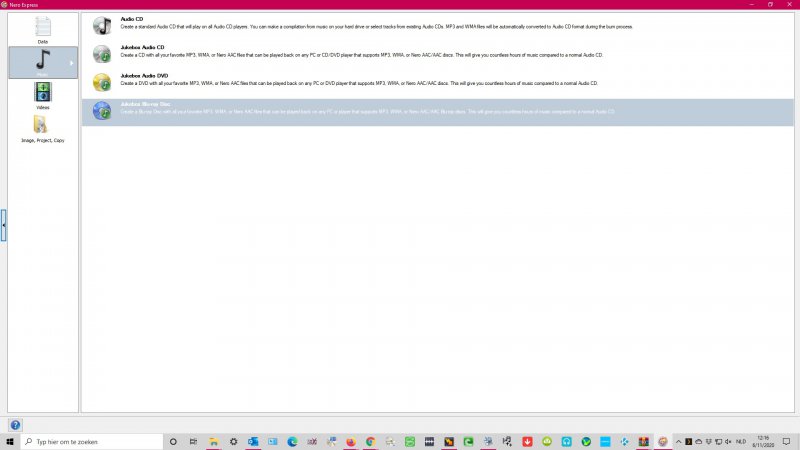Viewport: 800px width, 450px height.
Task: Open the notification center icon
Action: pos(789,441)
